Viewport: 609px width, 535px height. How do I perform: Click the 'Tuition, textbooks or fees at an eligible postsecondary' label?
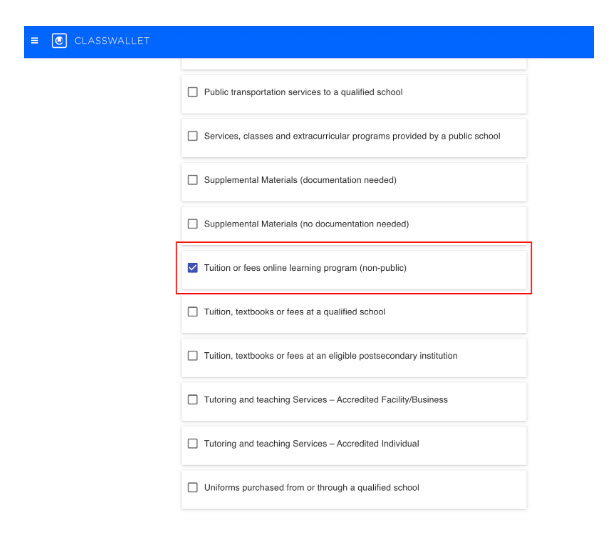[x=330, y=356]
